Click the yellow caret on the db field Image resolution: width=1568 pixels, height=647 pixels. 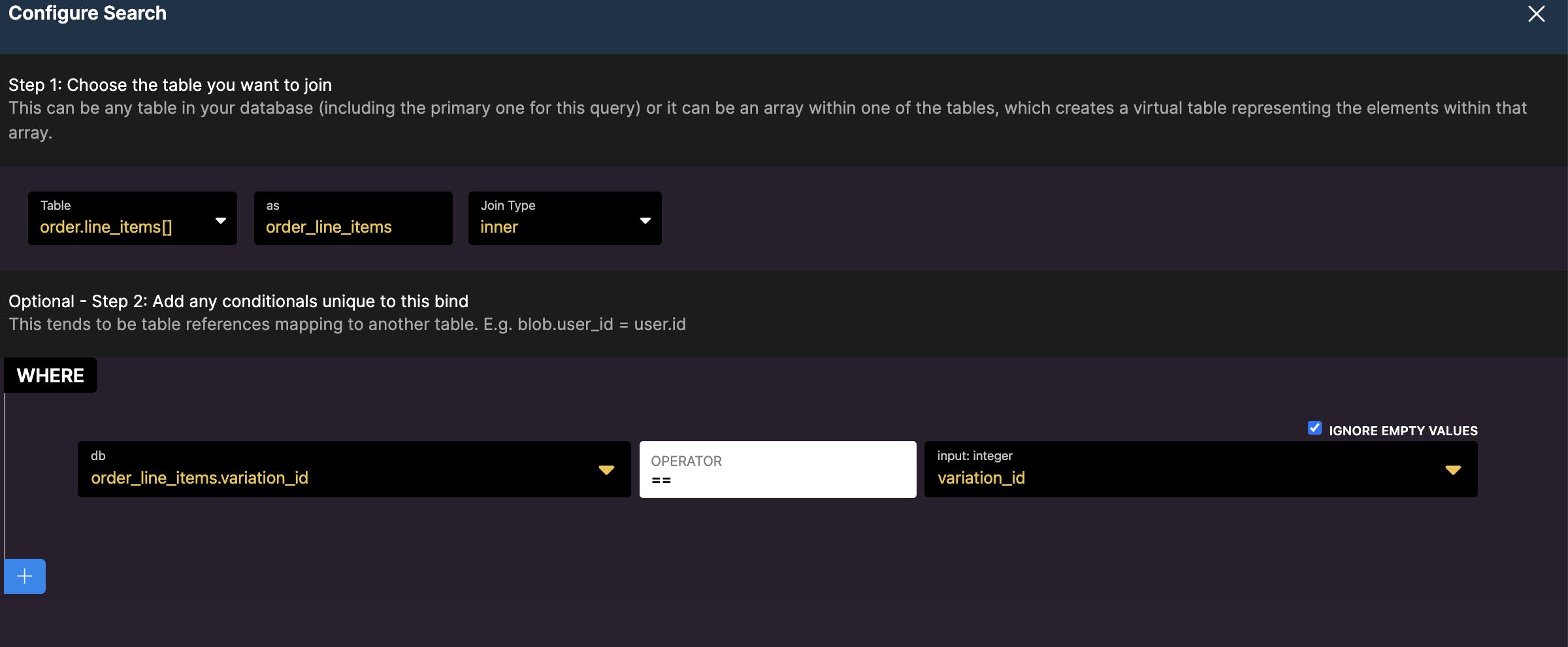pos(606,470)
